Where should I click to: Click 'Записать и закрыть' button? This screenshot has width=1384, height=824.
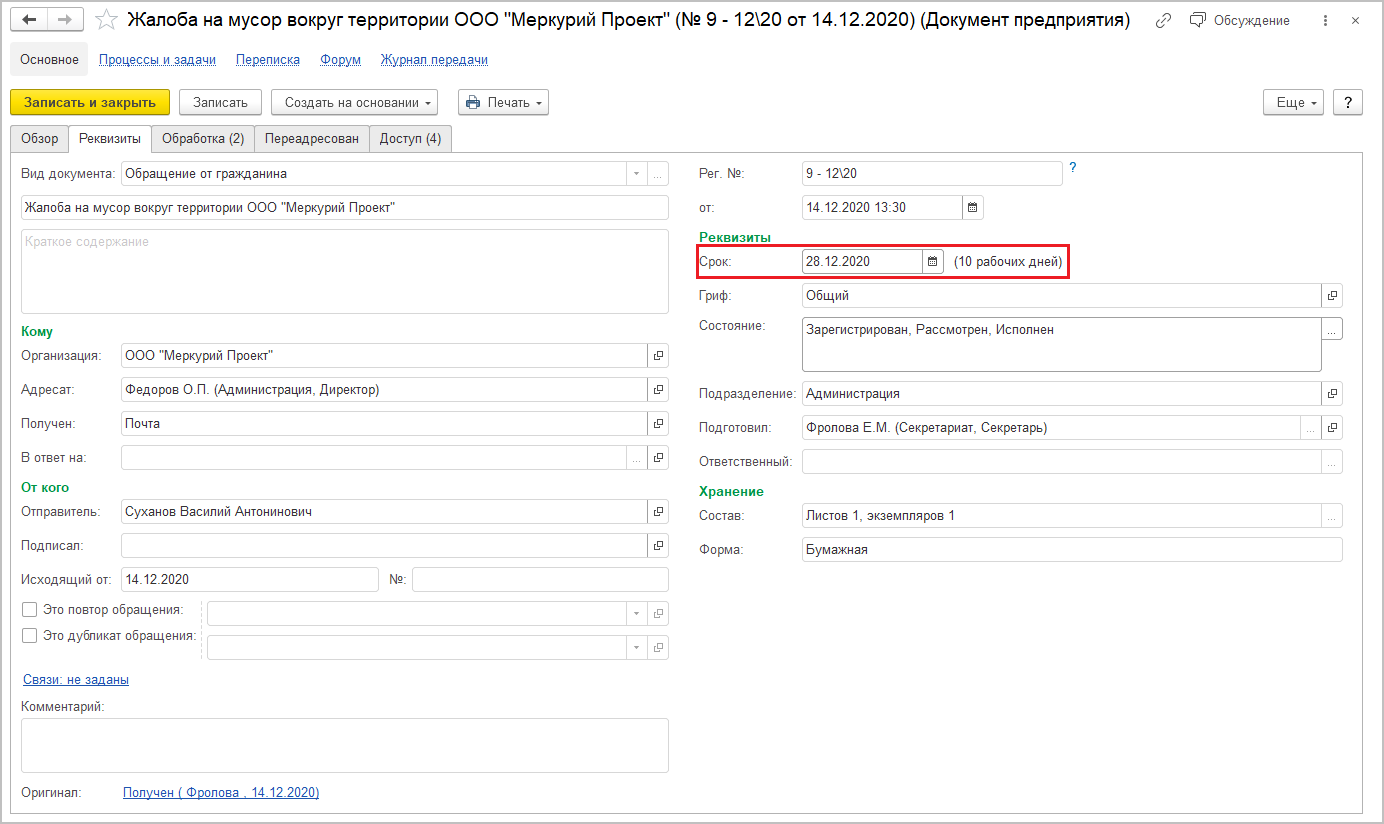(90, 102)
